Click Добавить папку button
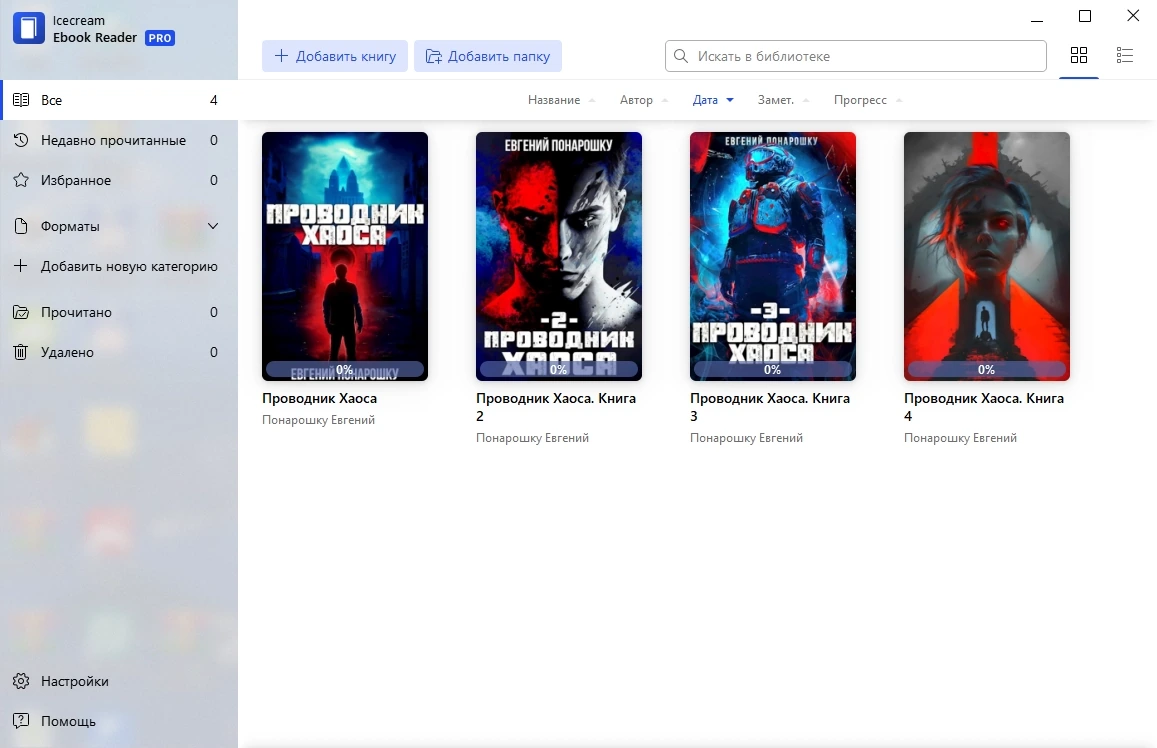Viewport: 1157px width, 748px height. coord(488,56)
